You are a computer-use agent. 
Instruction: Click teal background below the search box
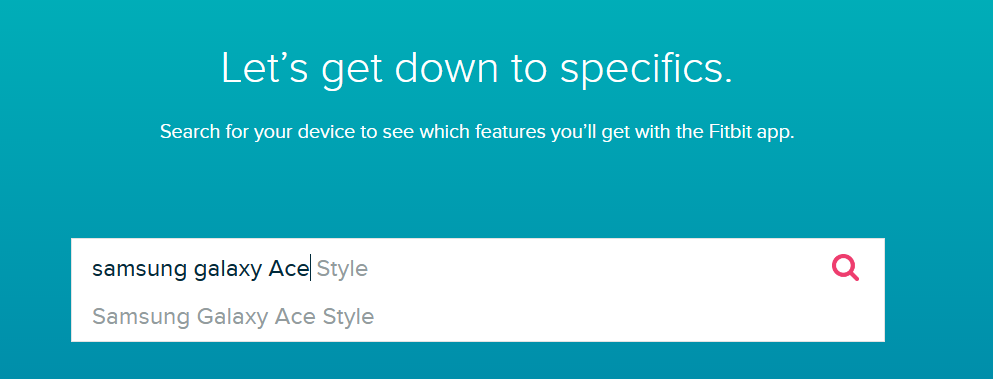pos(478,360)
